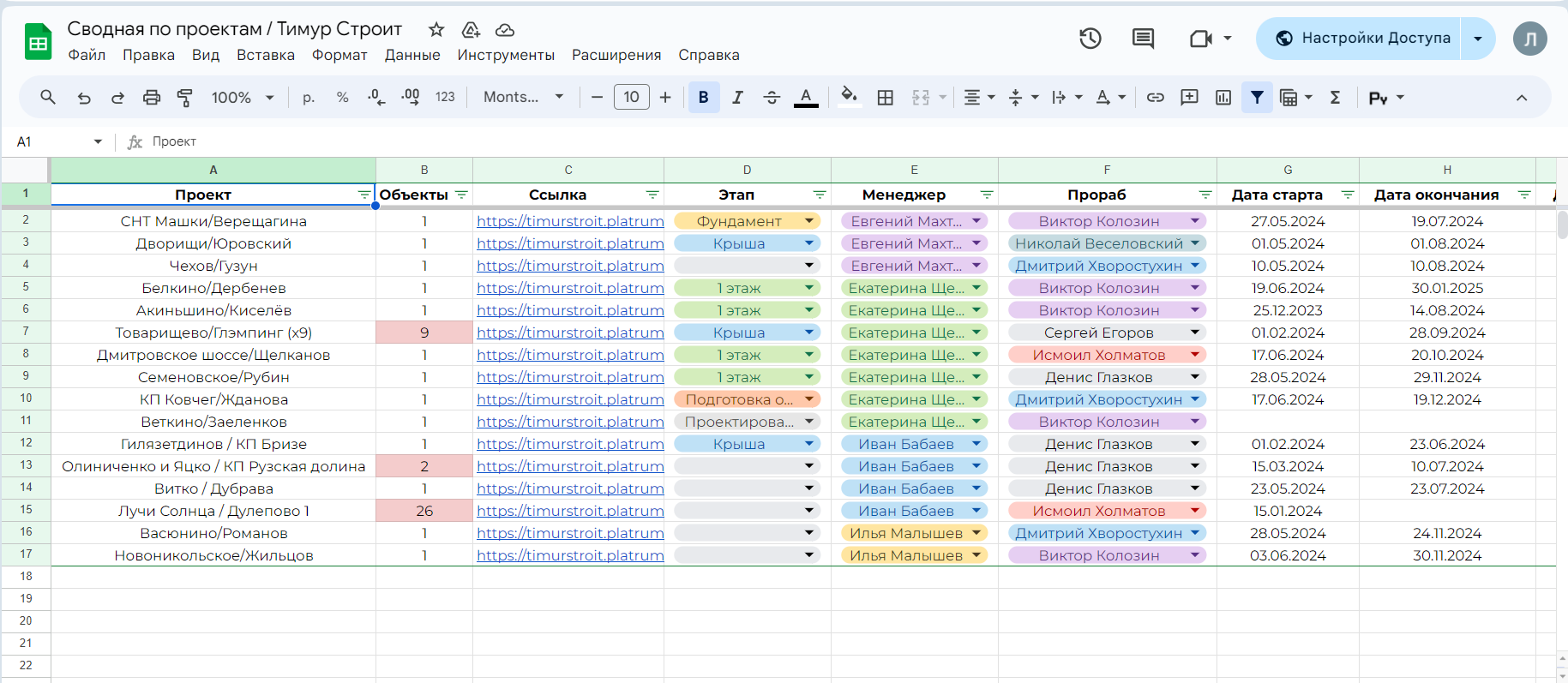1568x683 pixels.
Task: Open the borders tool
Action: pyautogui.click(x=886, y=98)
